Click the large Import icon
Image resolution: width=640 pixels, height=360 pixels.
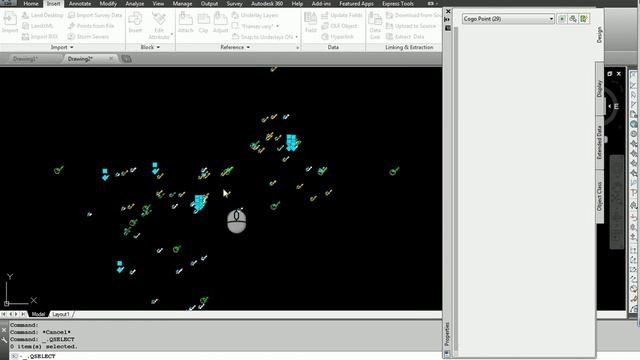(x=10, y=23)
